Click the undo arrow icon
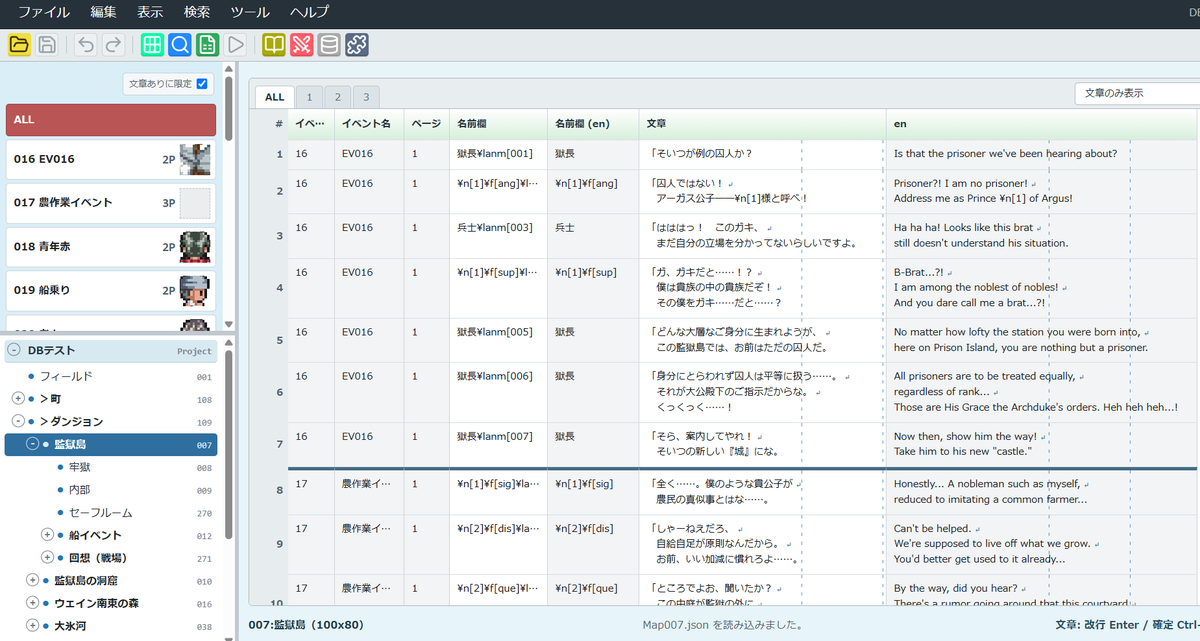This screenshot has width=1200, height=641. [86, 44]
